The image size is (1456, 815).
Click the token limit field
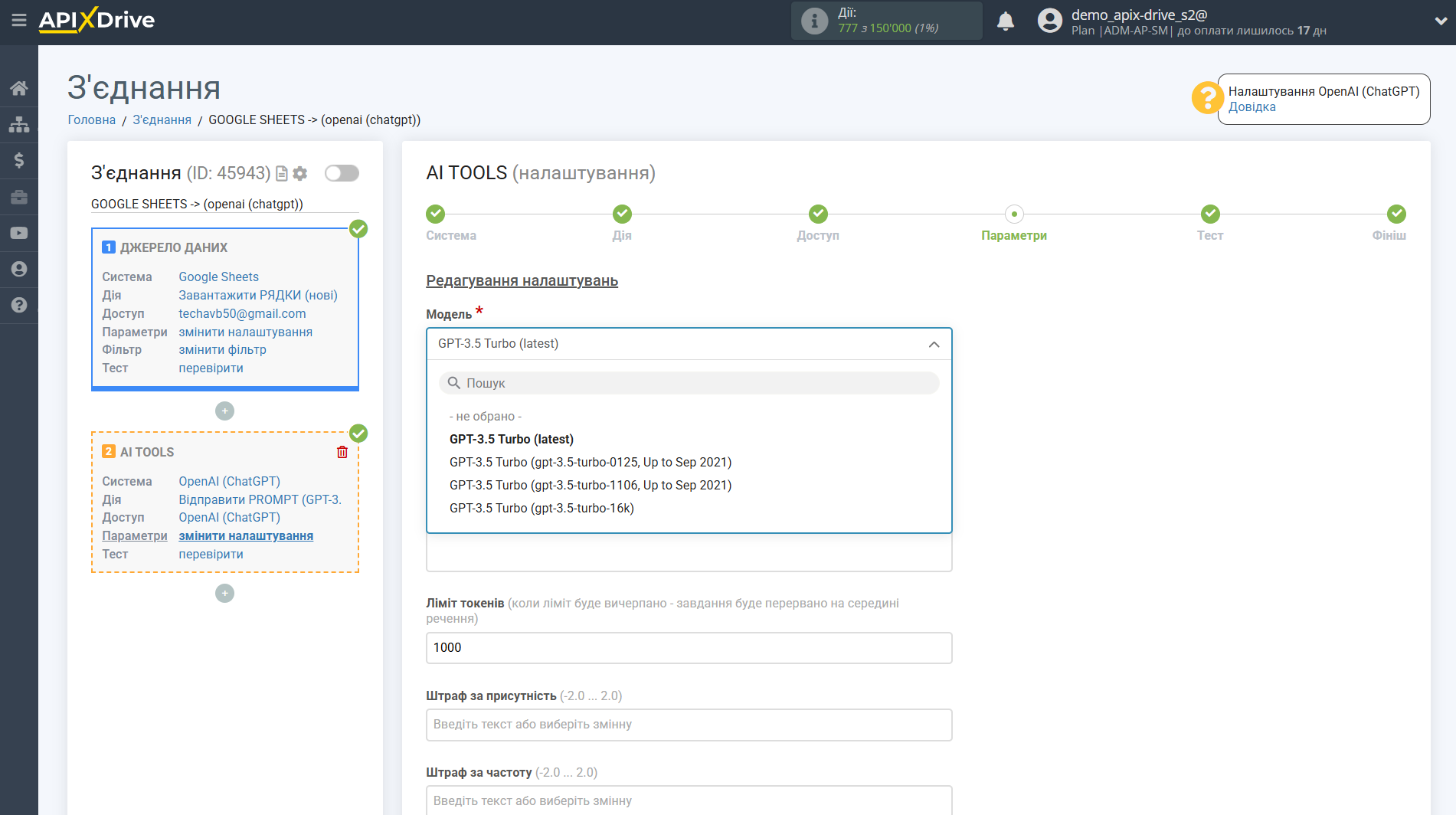(x=689, y=648)
